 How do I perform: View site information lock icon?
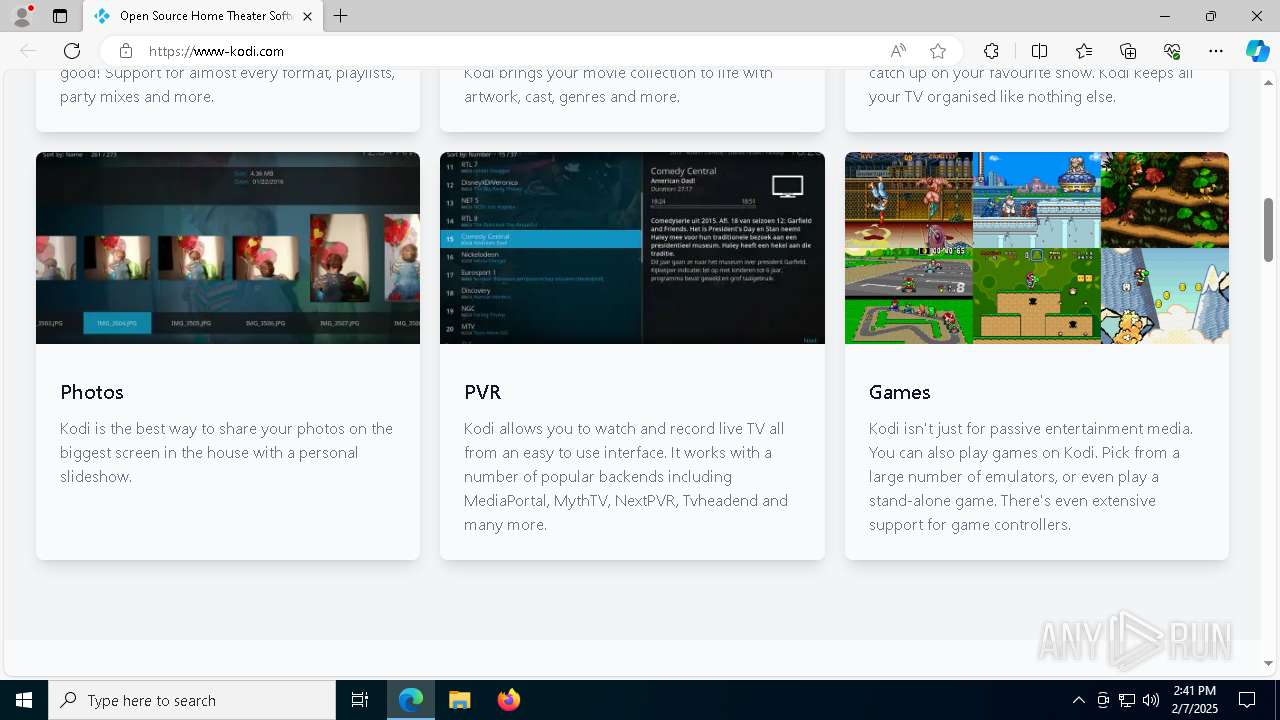coord(125,51)
